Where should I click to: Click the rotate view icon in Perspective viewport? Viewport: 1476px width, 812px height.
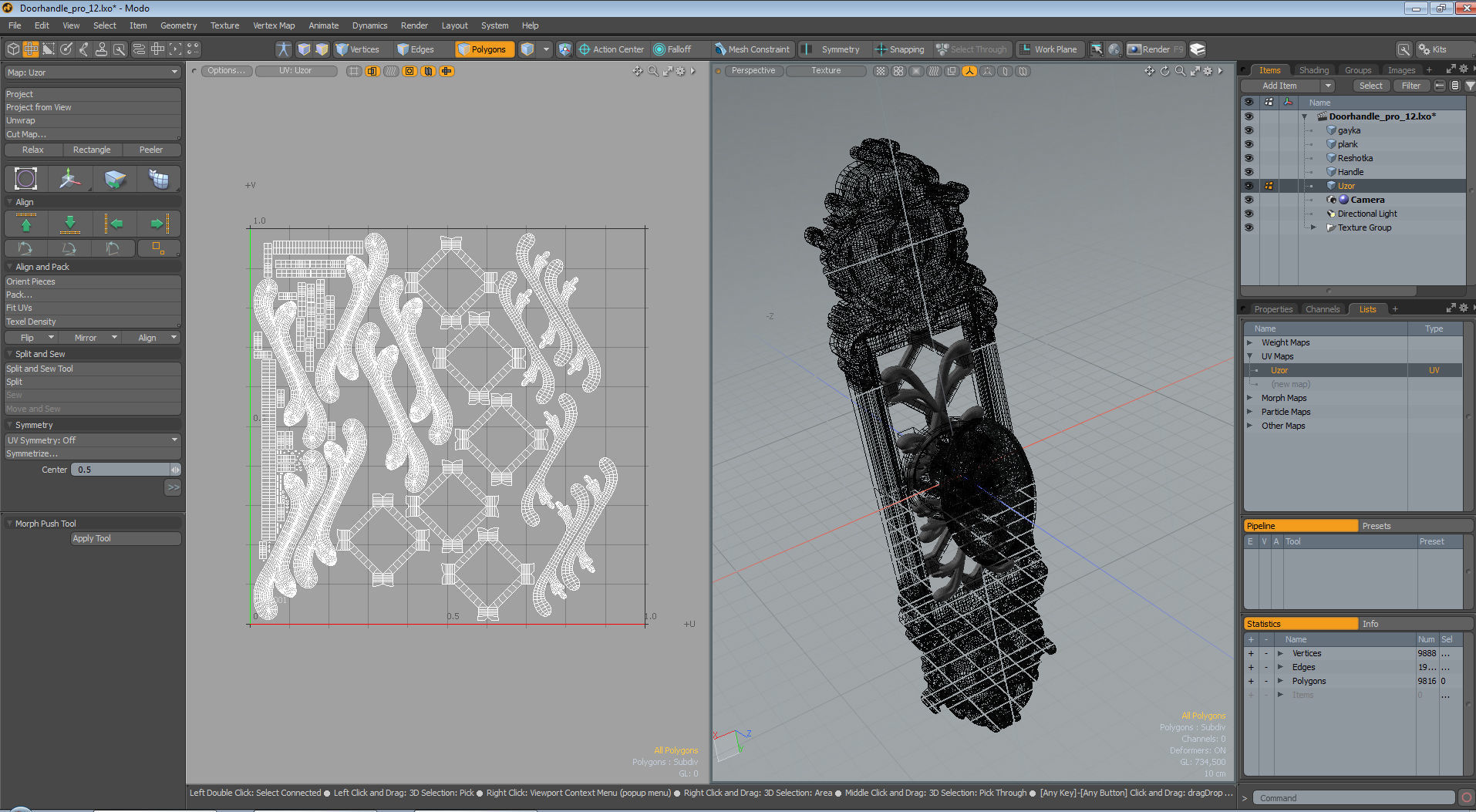tap(1164, 71)
